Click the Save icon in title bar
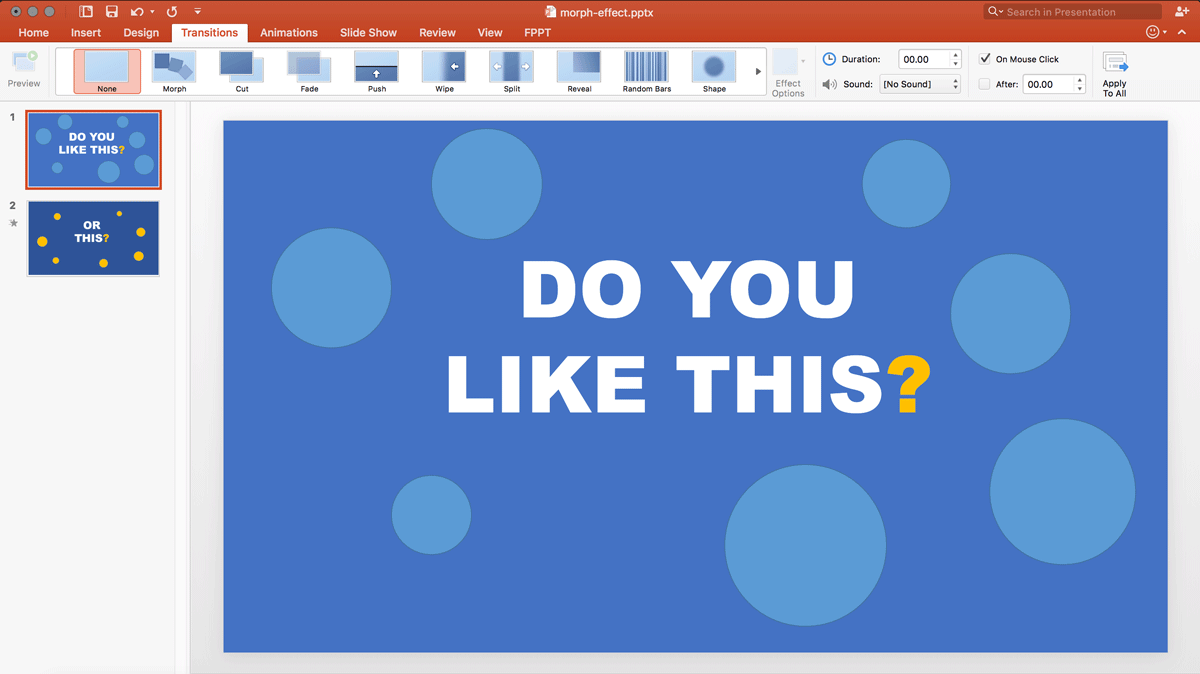Image resolution: width=1200 pixels, height=674 pixels. (111, 12)
